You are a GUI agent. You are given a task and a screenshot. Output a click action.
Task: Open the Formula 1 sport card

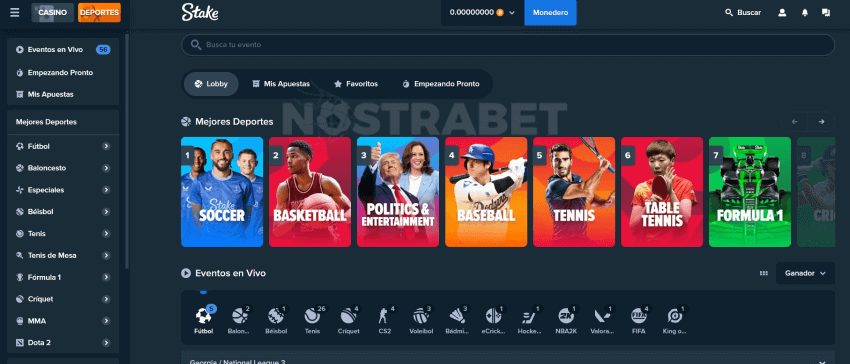750,192
